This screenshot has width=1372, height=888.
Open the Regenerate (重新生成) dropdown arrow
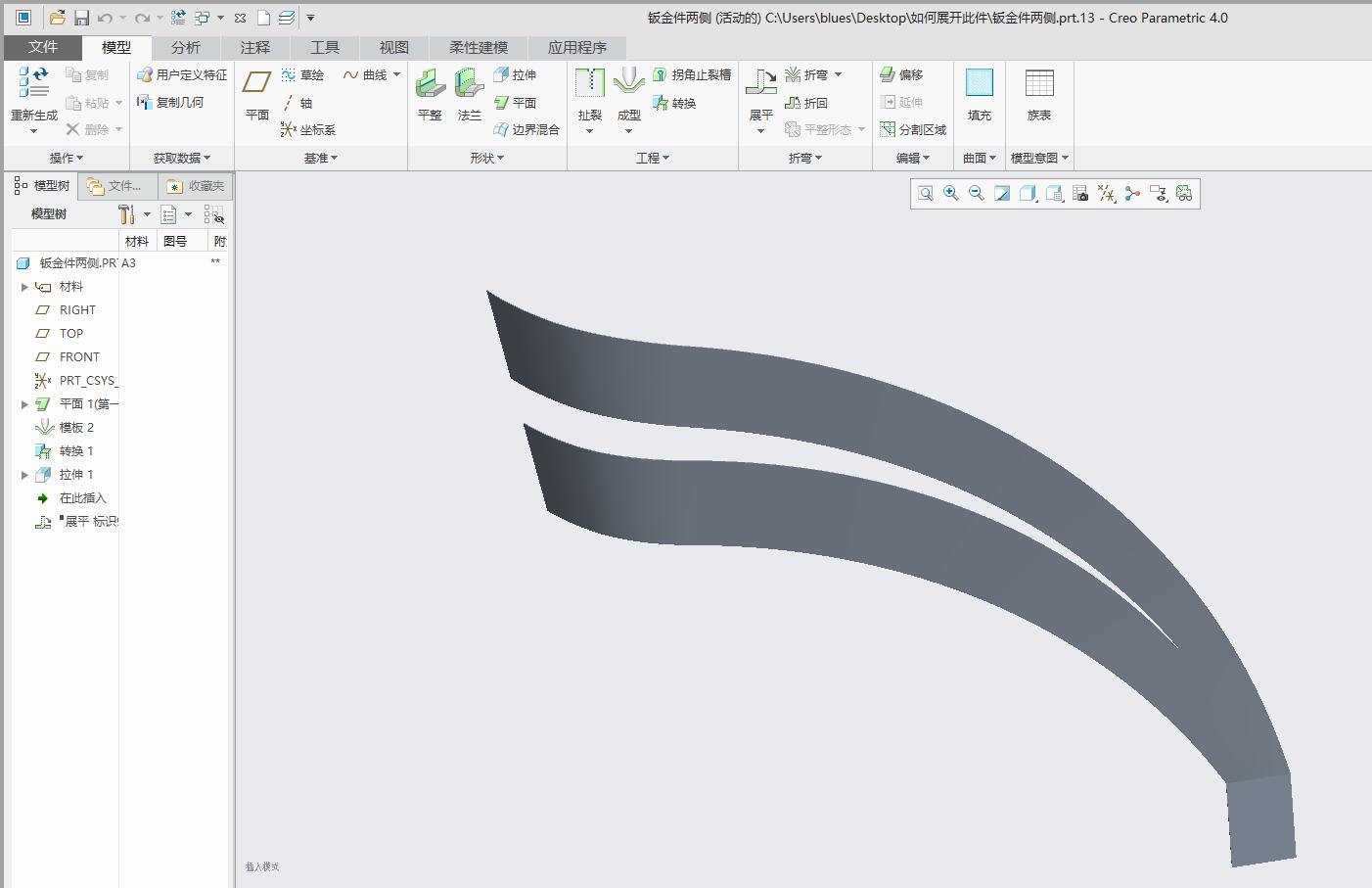point(34,131)
